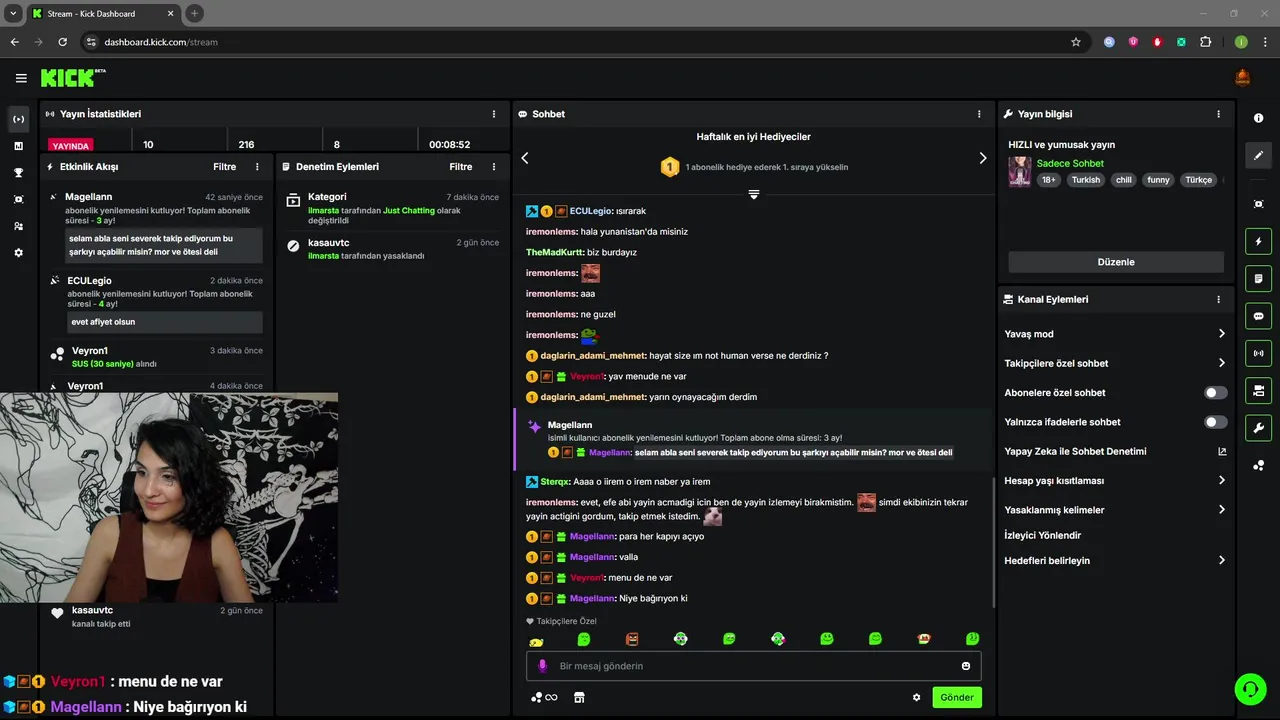The image size is (1280, 720).
Task: Open the settings gear in left sidebar
Action: (x=18, y=253)
